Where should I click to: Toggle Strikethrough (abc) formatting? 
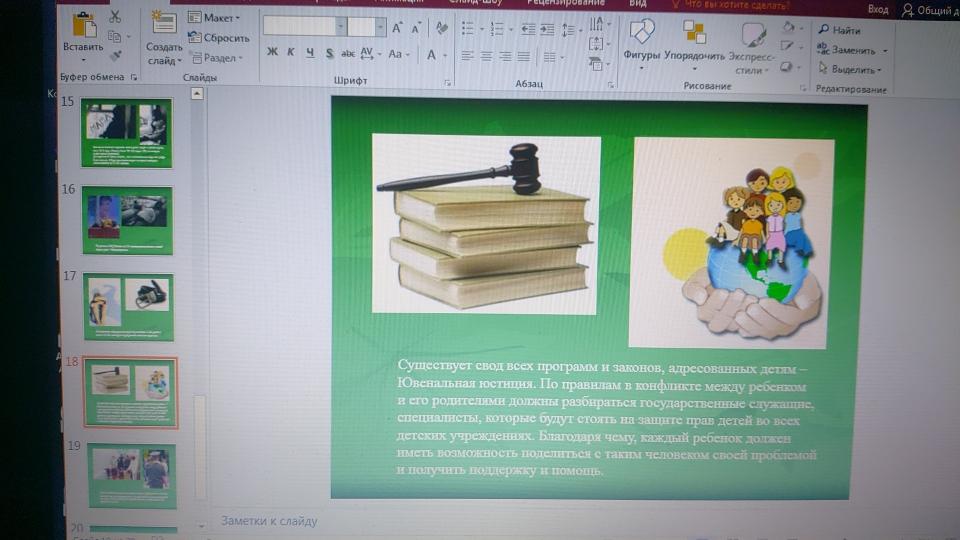point(348,54)
